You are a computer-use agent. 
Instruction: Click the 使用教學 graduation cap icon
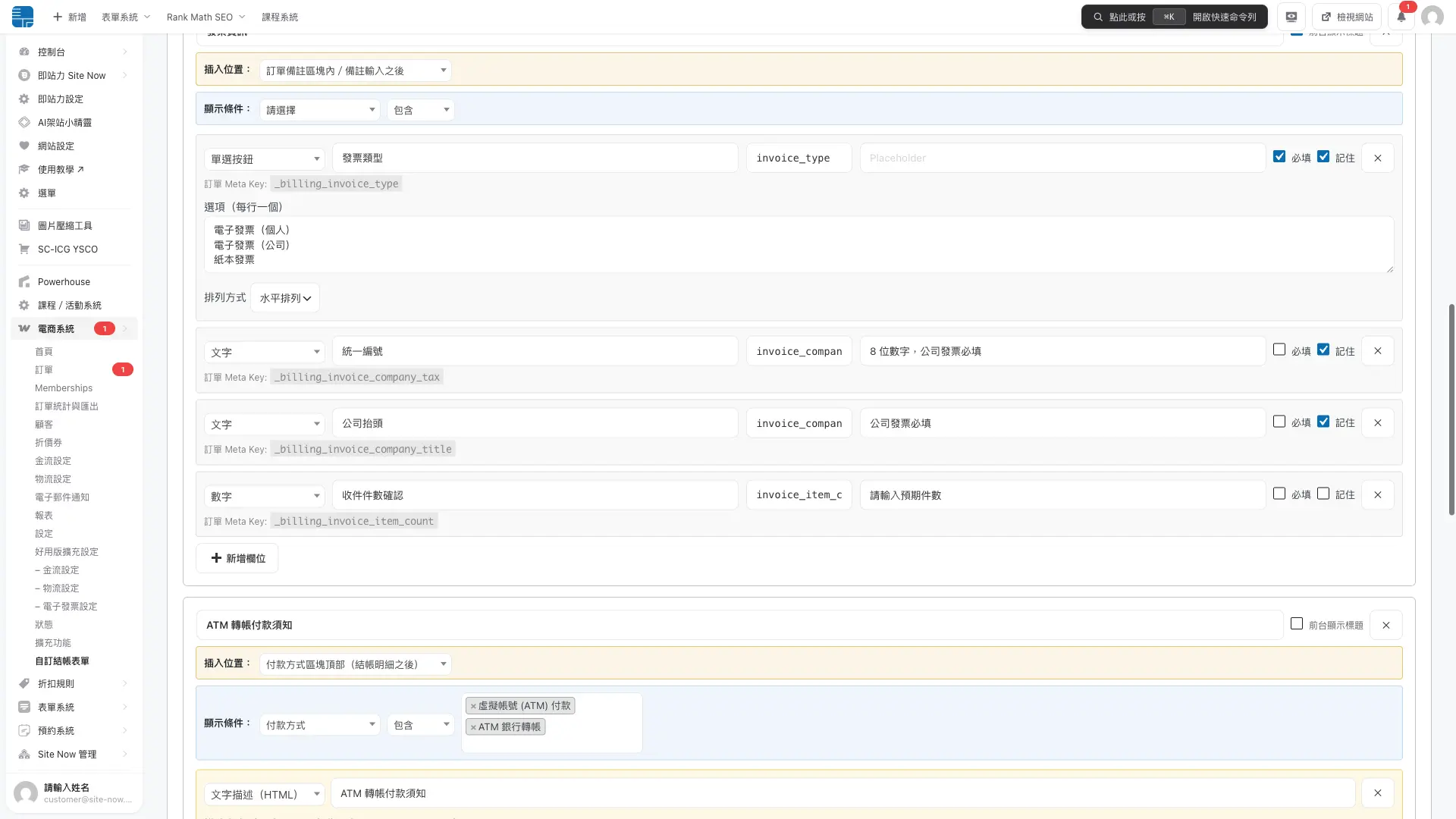click(24, 170)
